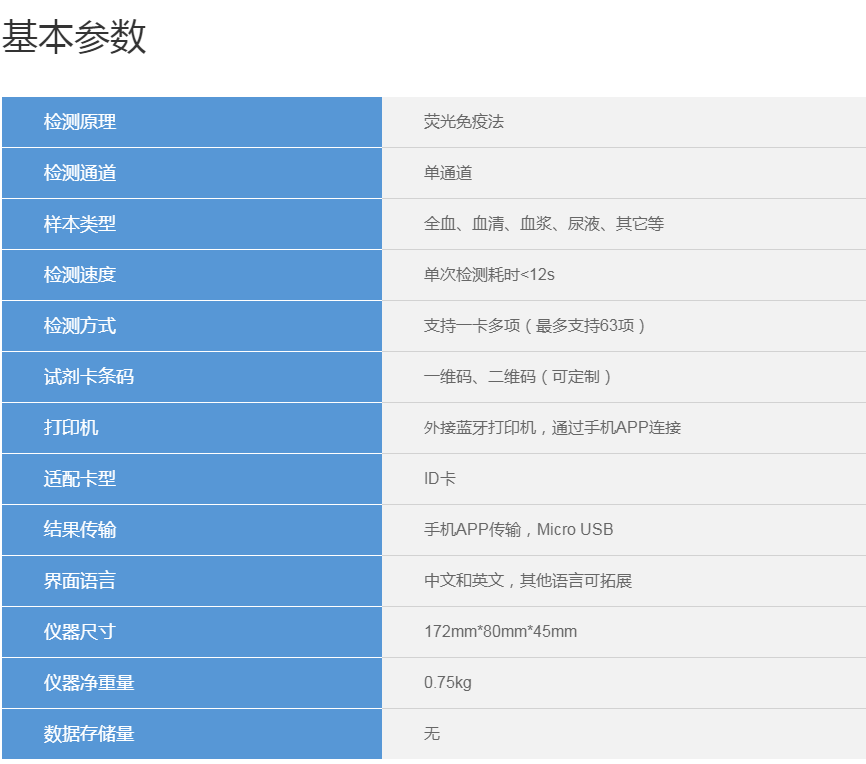Click the 打印机 row label
The width and height of the screenshot is (866, 764).
[71, 428]
